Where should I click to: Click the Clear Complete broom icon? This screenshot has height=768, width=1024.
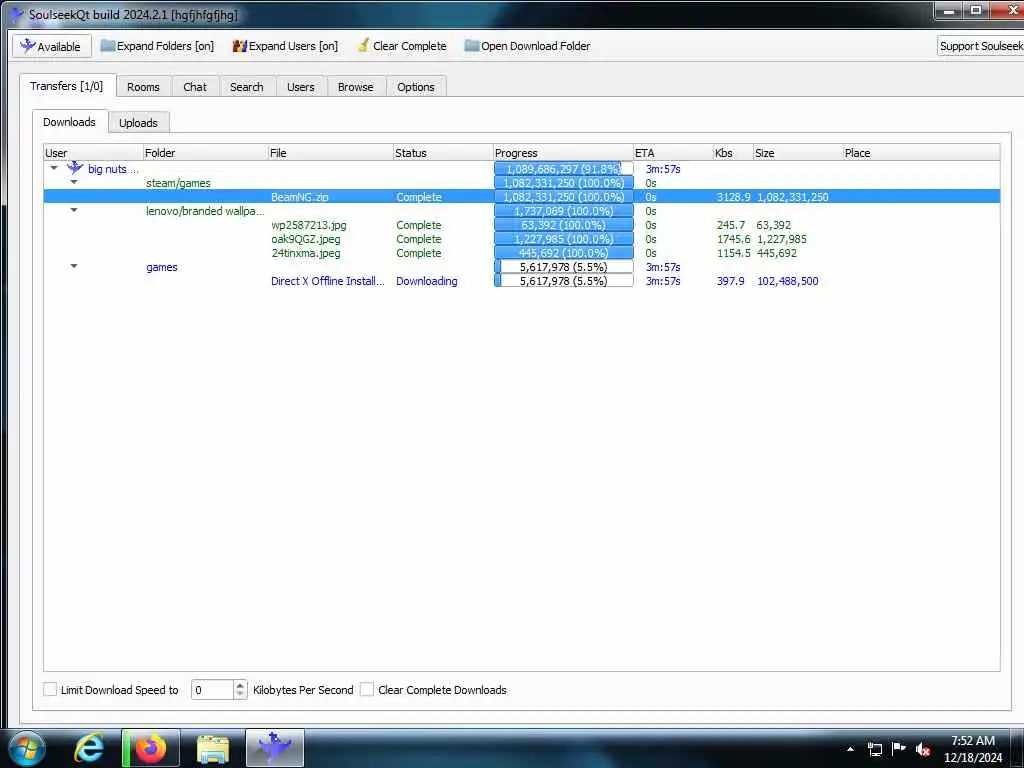(x=363, y=46)
